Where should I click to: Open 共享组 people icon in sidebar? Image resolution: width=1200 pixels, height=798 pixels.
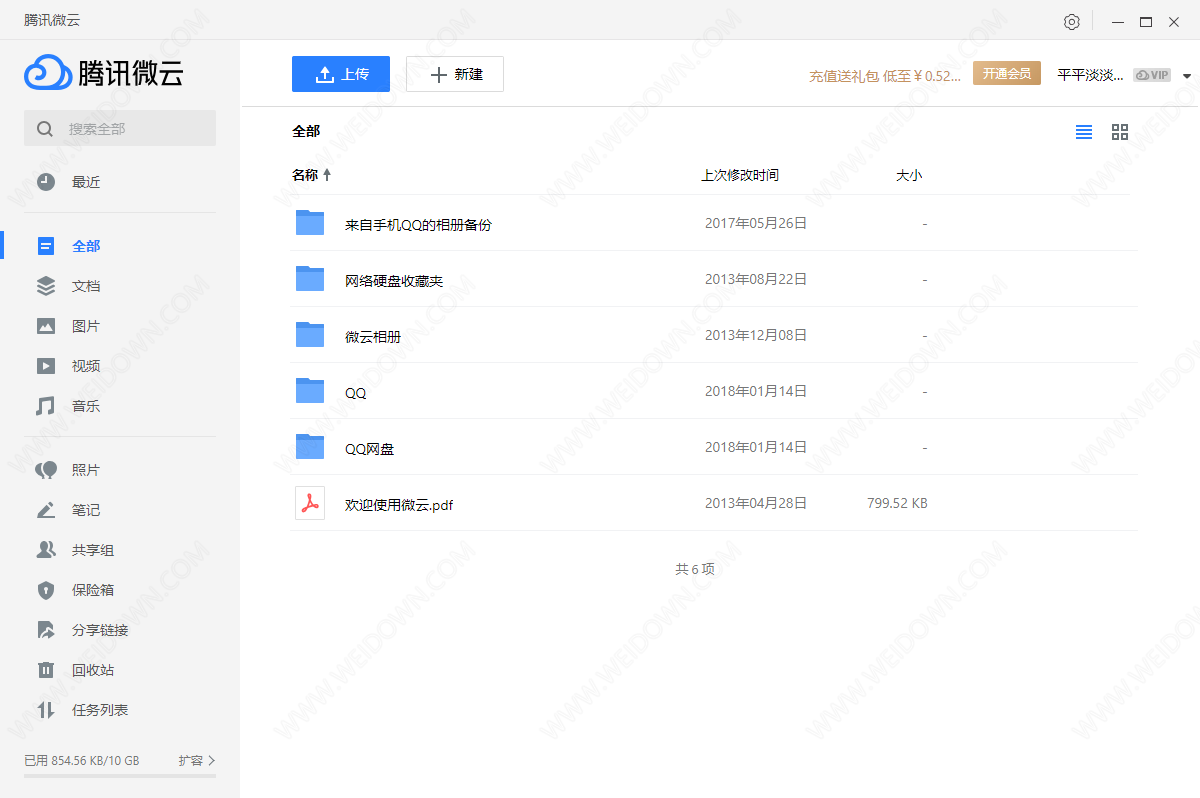(x=46, y=550)
